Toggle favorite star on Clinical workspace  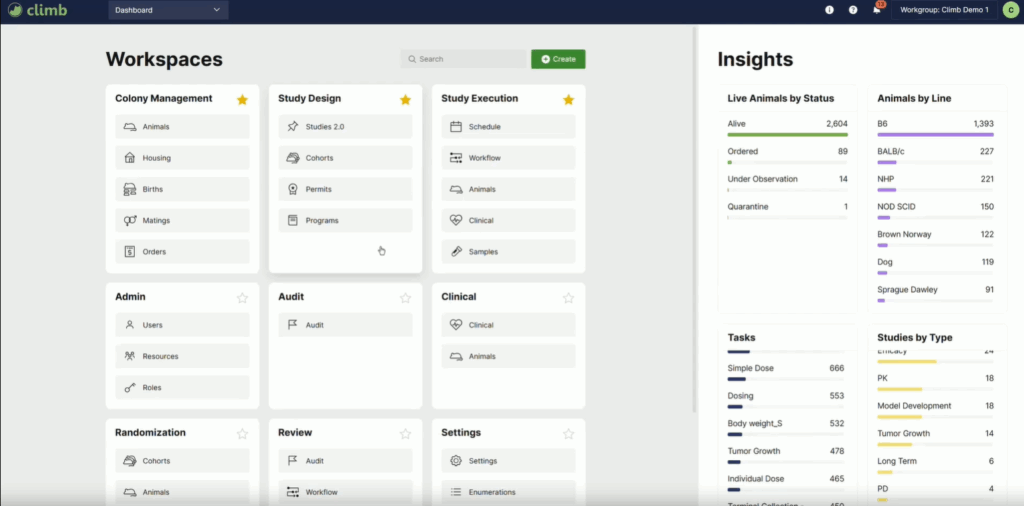[x=568, y=297]
